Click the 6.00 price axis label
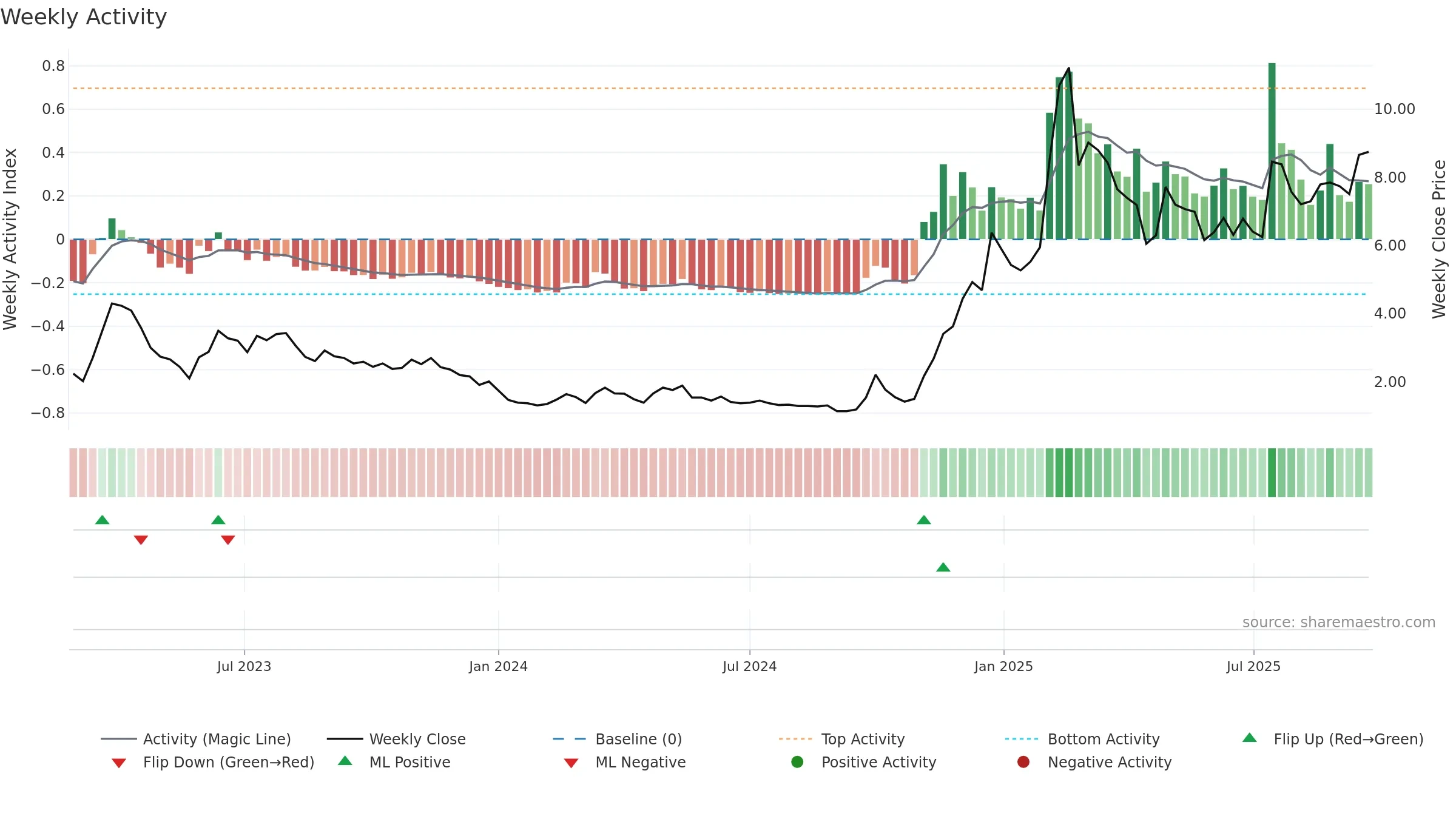Image resolution: width=1456 pixels, height=819 pixels. pos(1390,246)
